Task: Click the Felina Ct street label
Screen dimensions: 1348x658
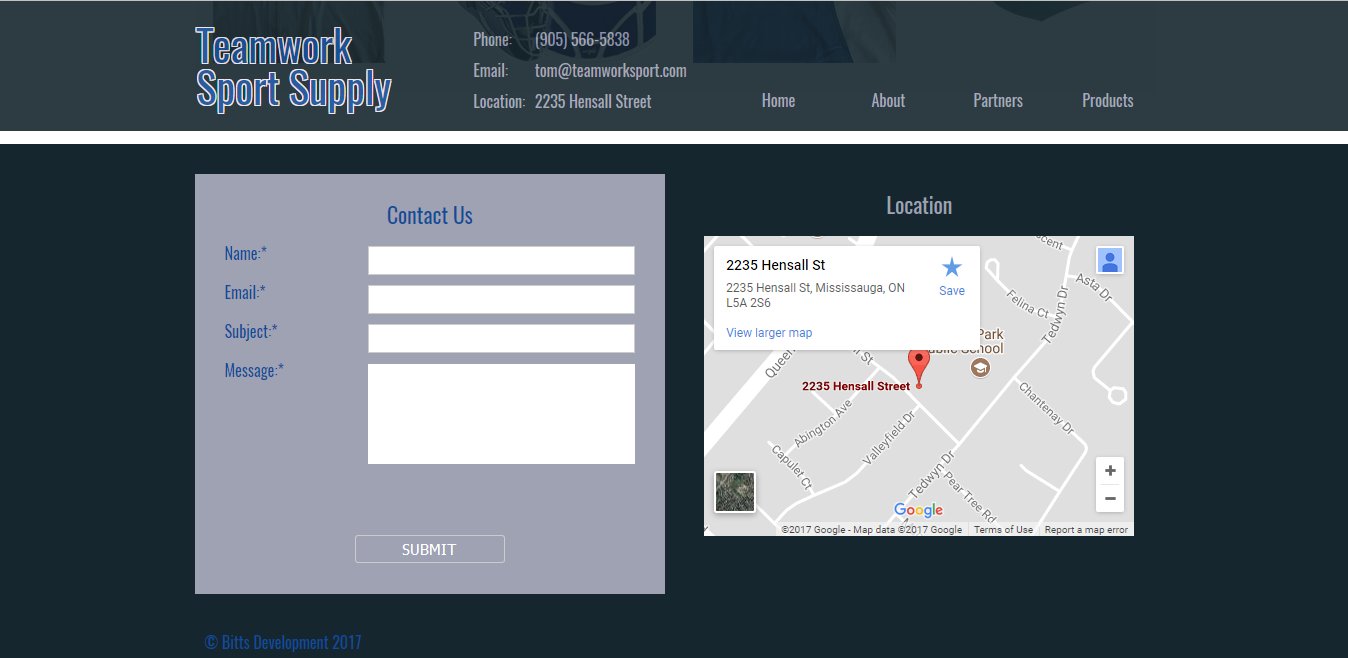Action: [1028, 305]
